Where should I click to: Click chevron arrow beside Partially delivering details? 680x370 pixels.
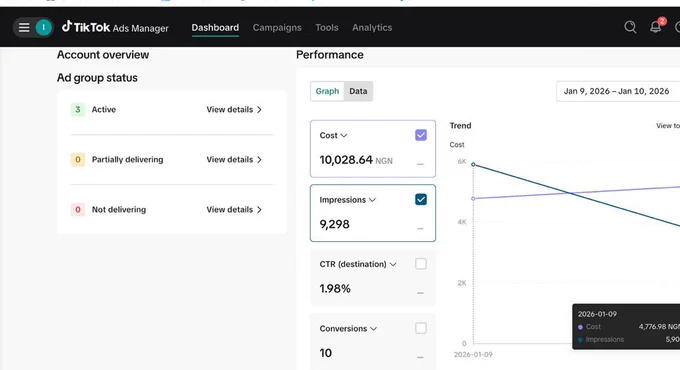(259, 160)
